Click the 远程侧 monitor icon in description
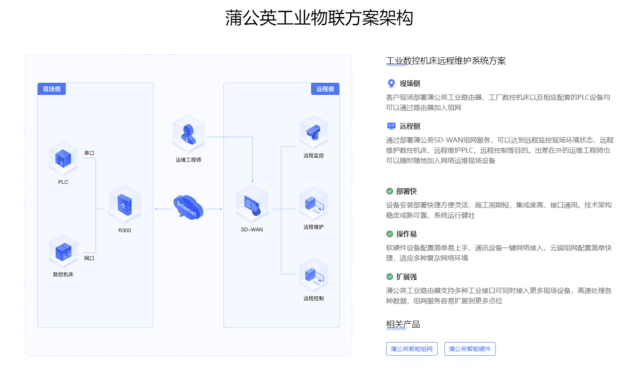638x375 pixels. pyautogui.click(x=391, y=126)
